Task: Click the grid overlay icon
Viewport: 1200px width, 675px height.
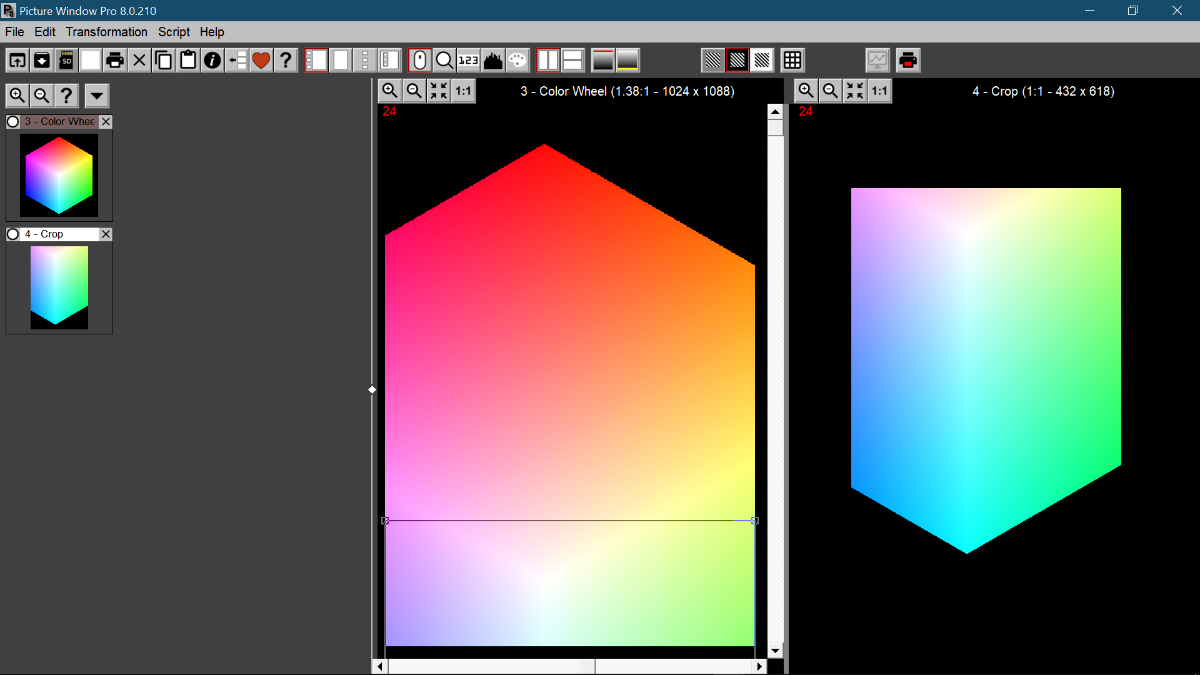Action: pyautogui.click(x=792, y=60)
